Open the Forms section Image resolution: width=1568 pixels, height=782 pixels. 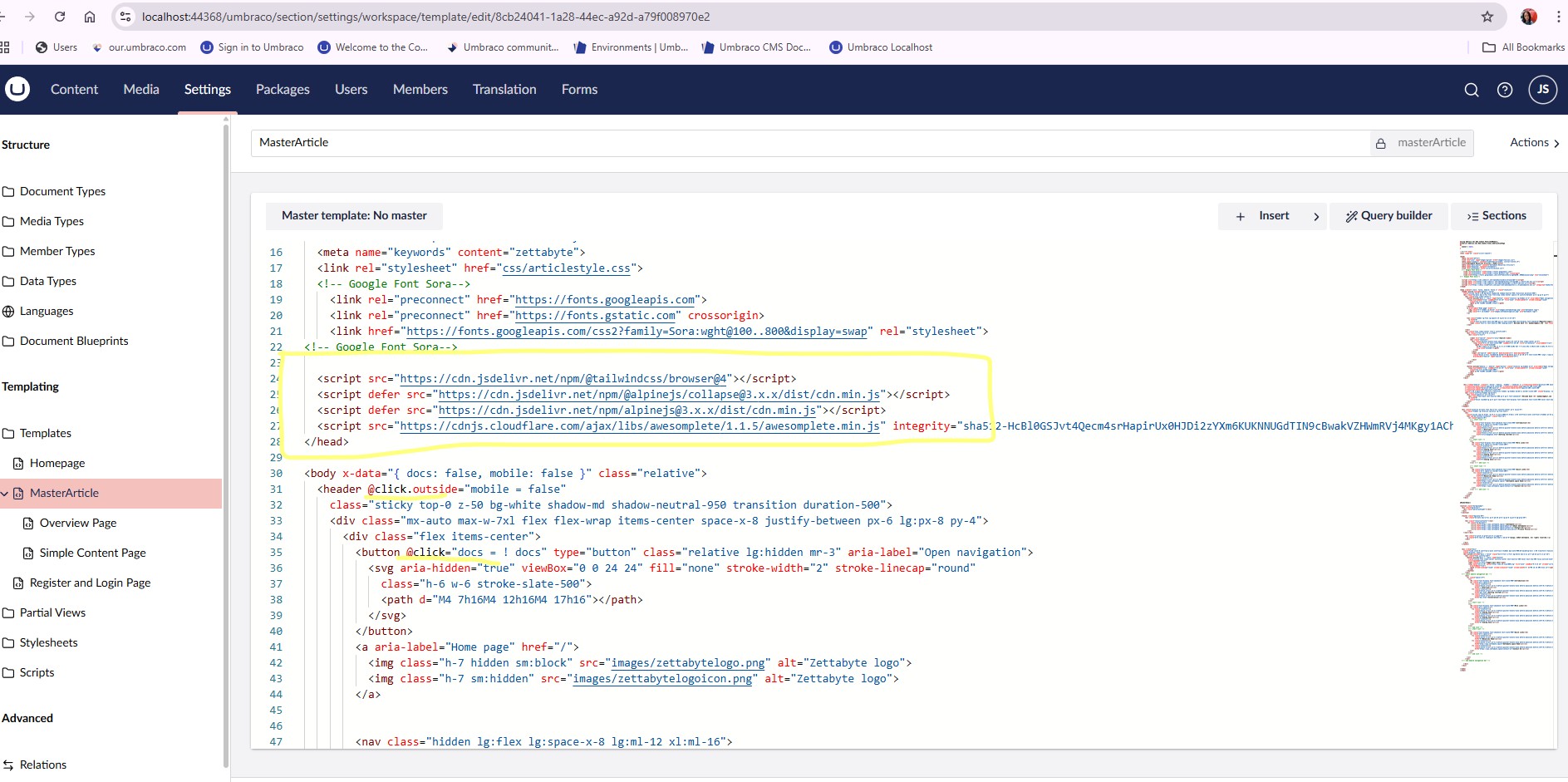(x=579, y=89)
